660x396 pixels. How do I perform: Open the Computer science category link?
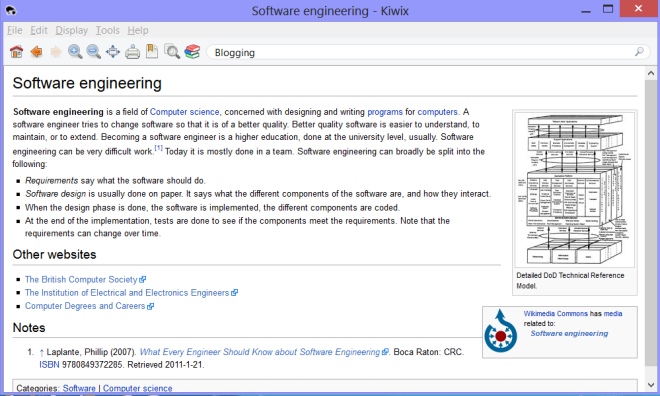tap(138, 388)
